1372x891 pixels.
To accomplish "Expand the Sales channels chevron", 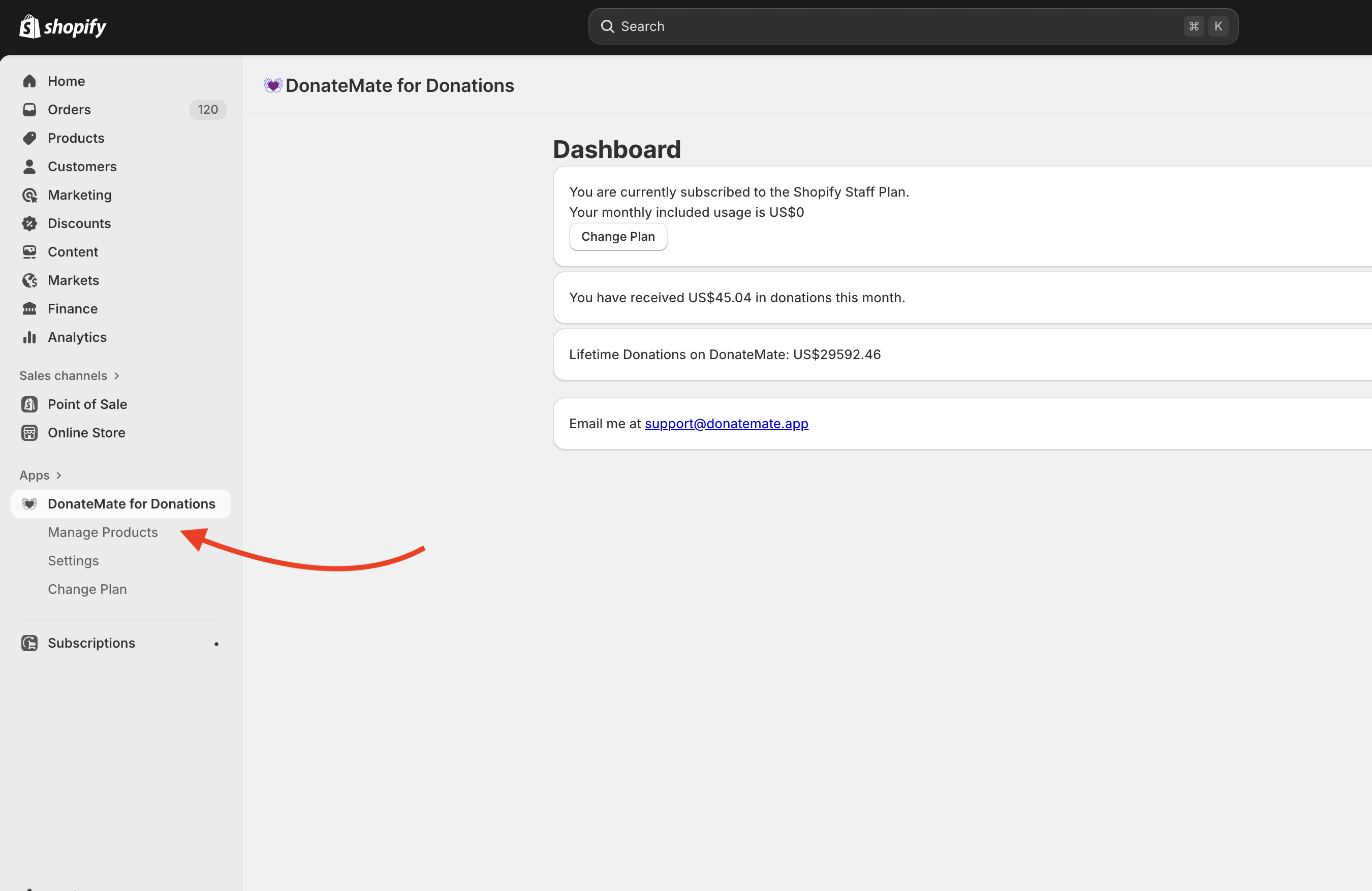I will (x=116, y=376).
